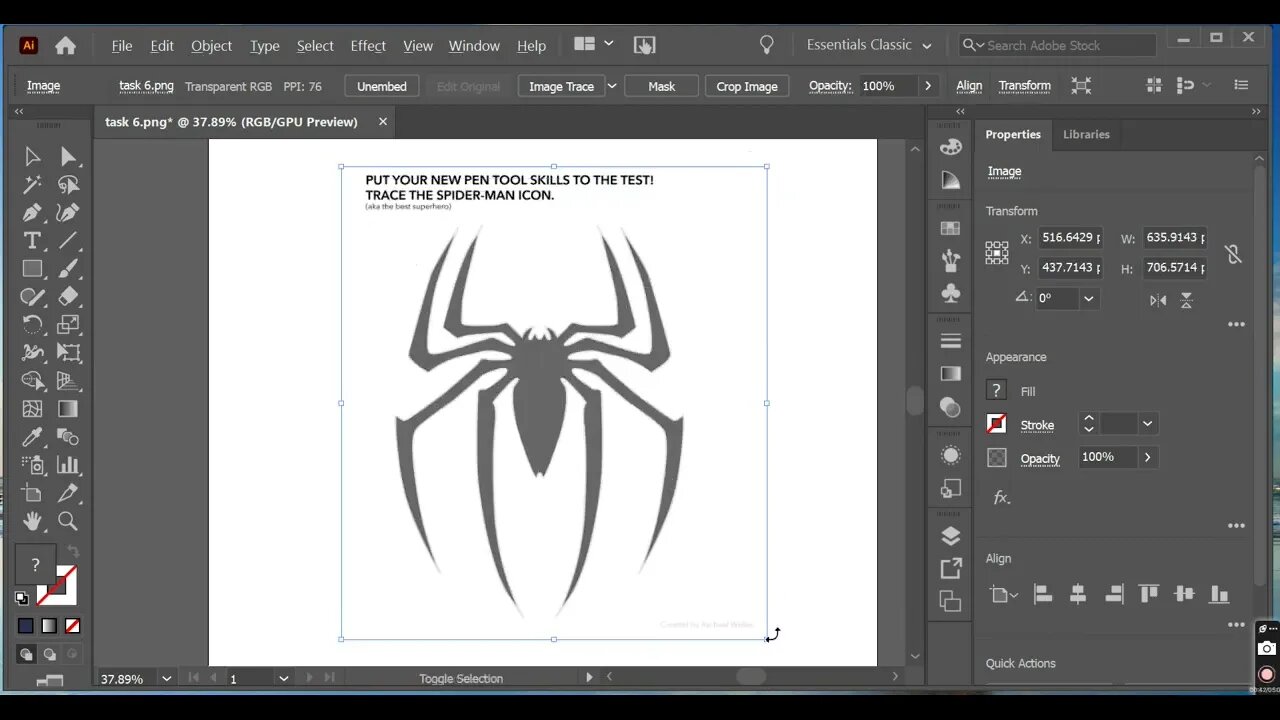Select the Selection tool arrow

(32, 156)
